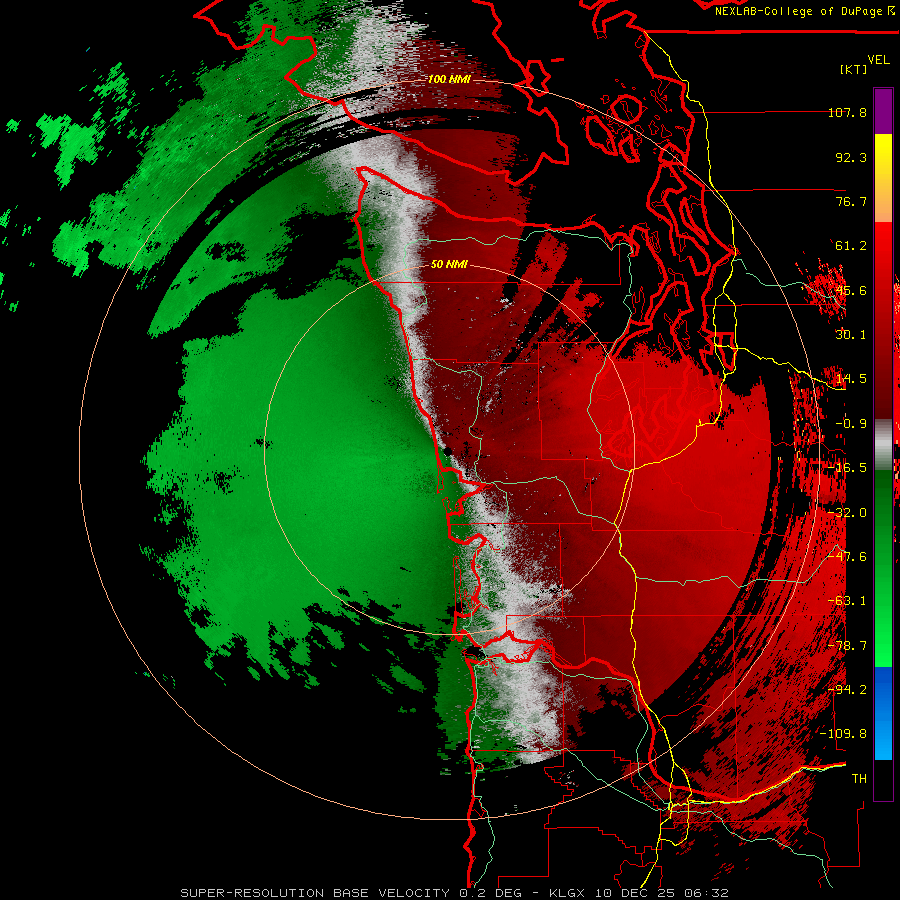Click the -78.7 legend value
900x900 pixels.
[847, 646]
